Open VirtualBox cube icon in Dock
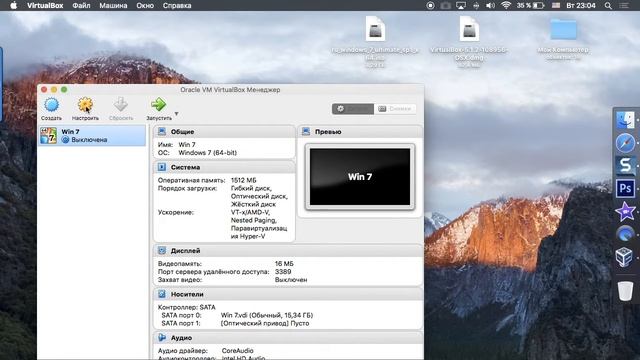The width and height of the screenshot is (640, 360). click(x=624, y=257)
